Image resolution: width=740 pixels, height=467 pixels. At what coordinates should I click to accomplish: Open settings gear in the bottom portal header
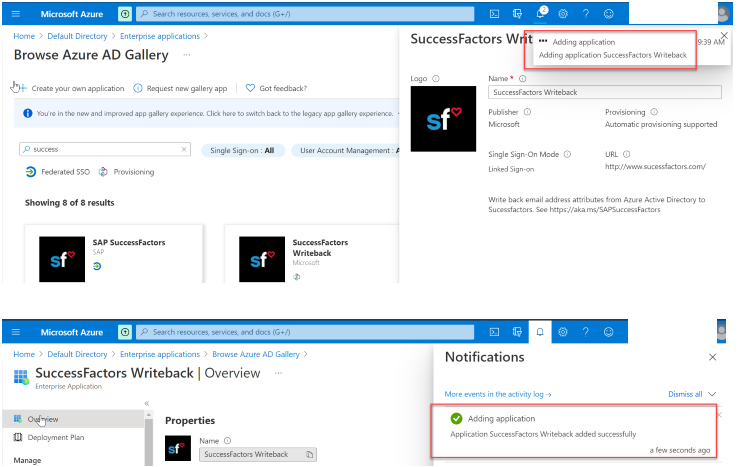(563, 332)
